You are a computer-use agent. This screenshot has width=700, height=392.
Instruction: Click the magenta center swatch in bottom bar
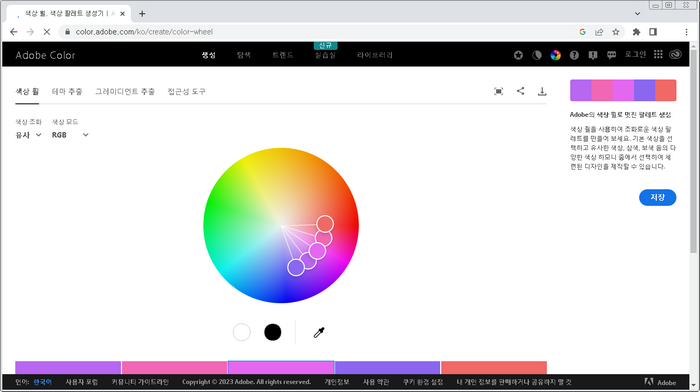281,367
